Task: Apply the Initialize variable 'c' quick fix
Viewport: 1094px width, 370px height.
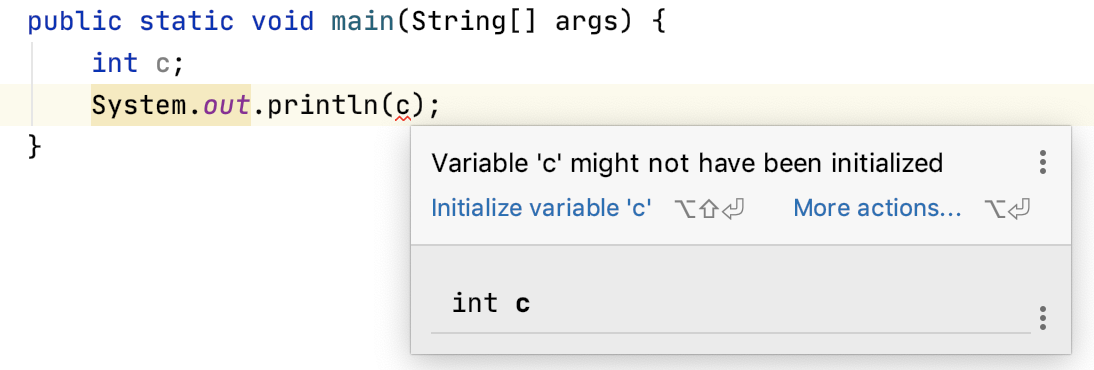Action: pyautogui.click(x=541, y=207)
